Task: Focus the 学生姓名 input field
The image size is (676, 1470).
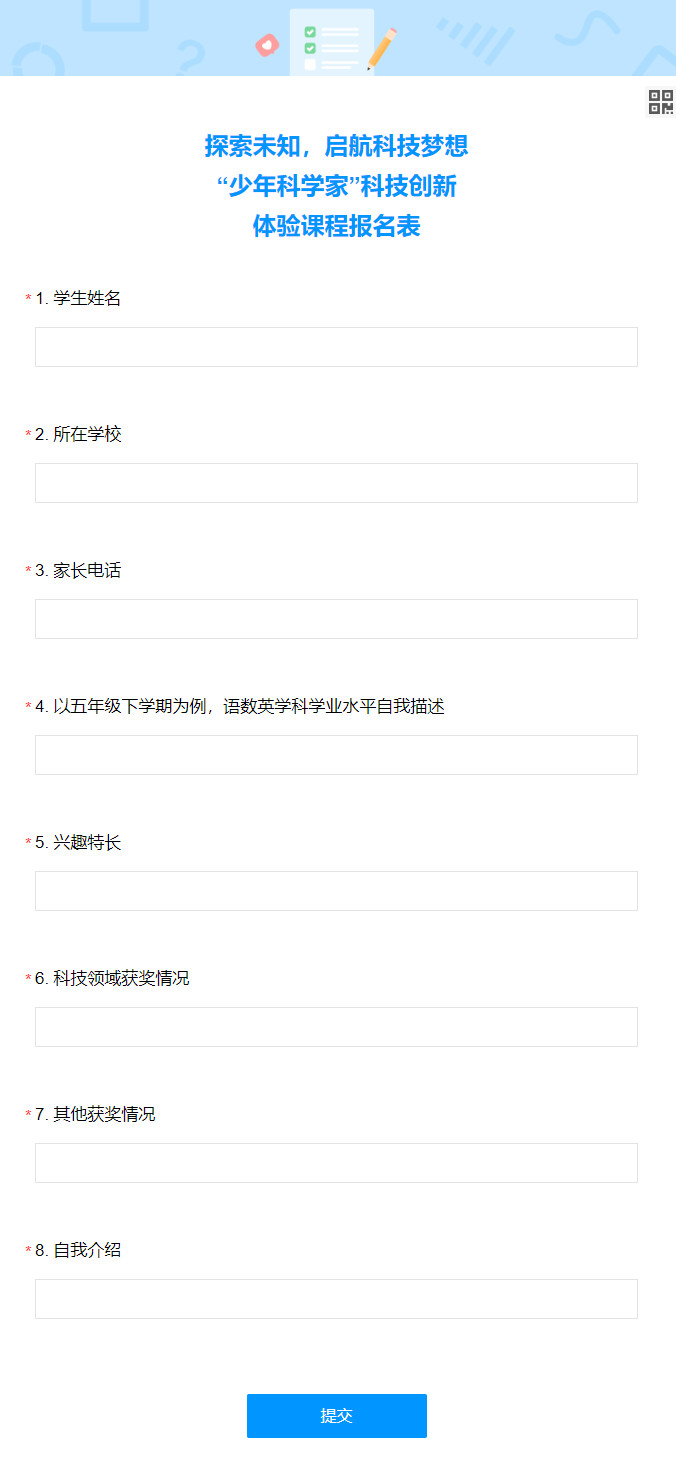Action: click(x=336, y=347)
